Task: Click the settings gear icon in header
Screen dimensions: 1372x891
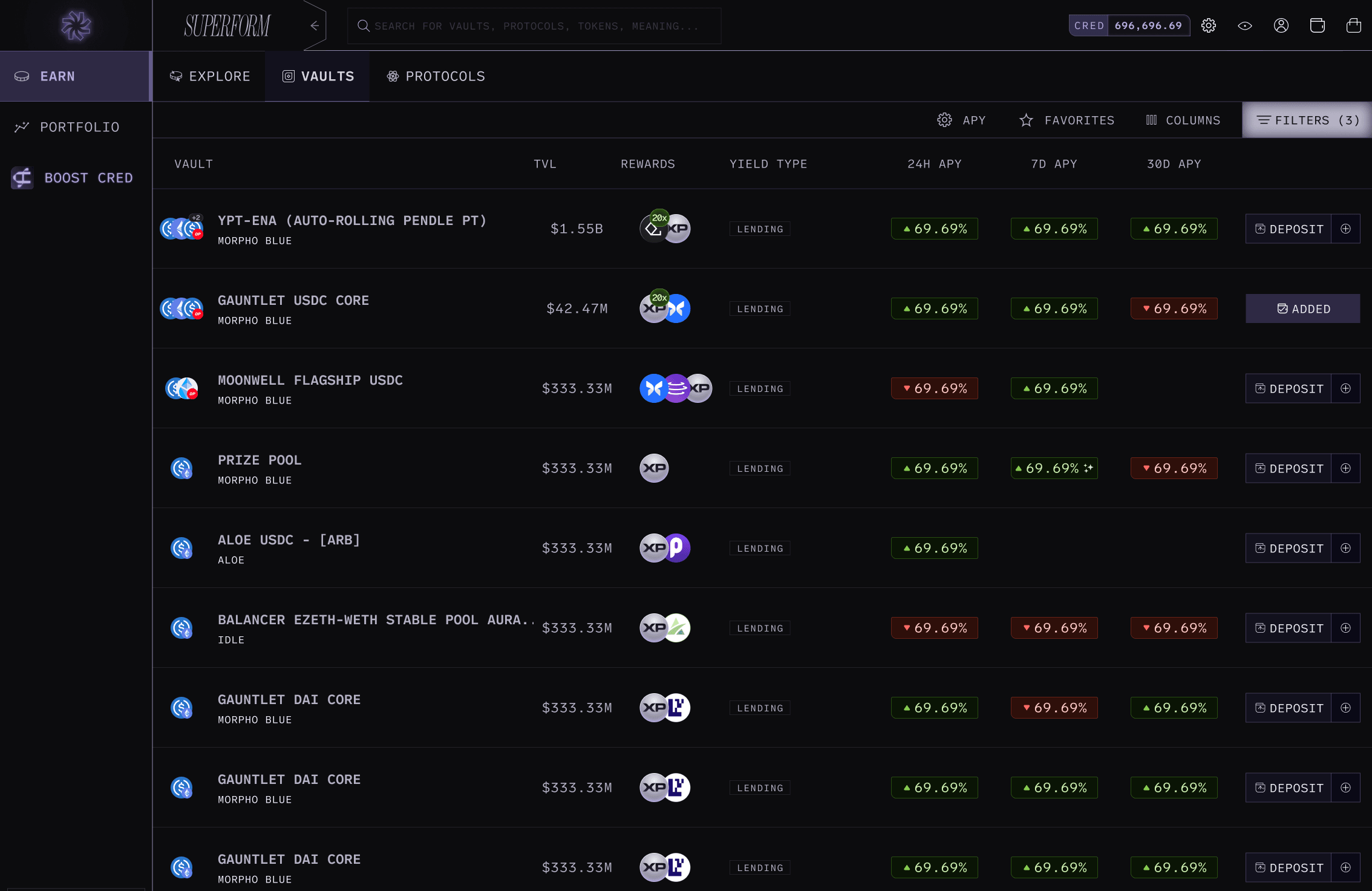Action: pyautogui.click(x=1209, y=25)
